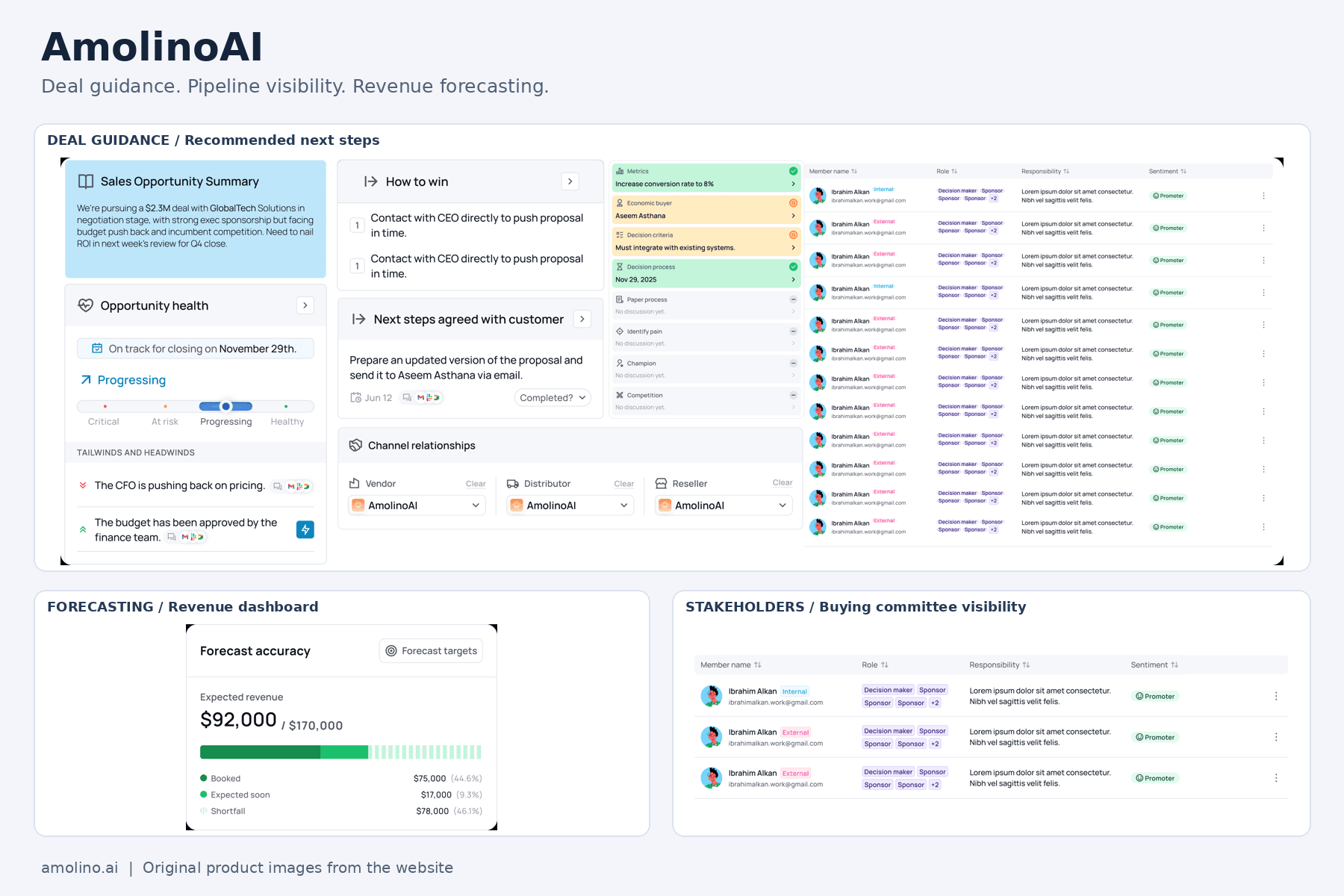Open the Decision criteria card
Image resolution: width=1344 pixels, height=896 pixels.
(x=706, y=242)
